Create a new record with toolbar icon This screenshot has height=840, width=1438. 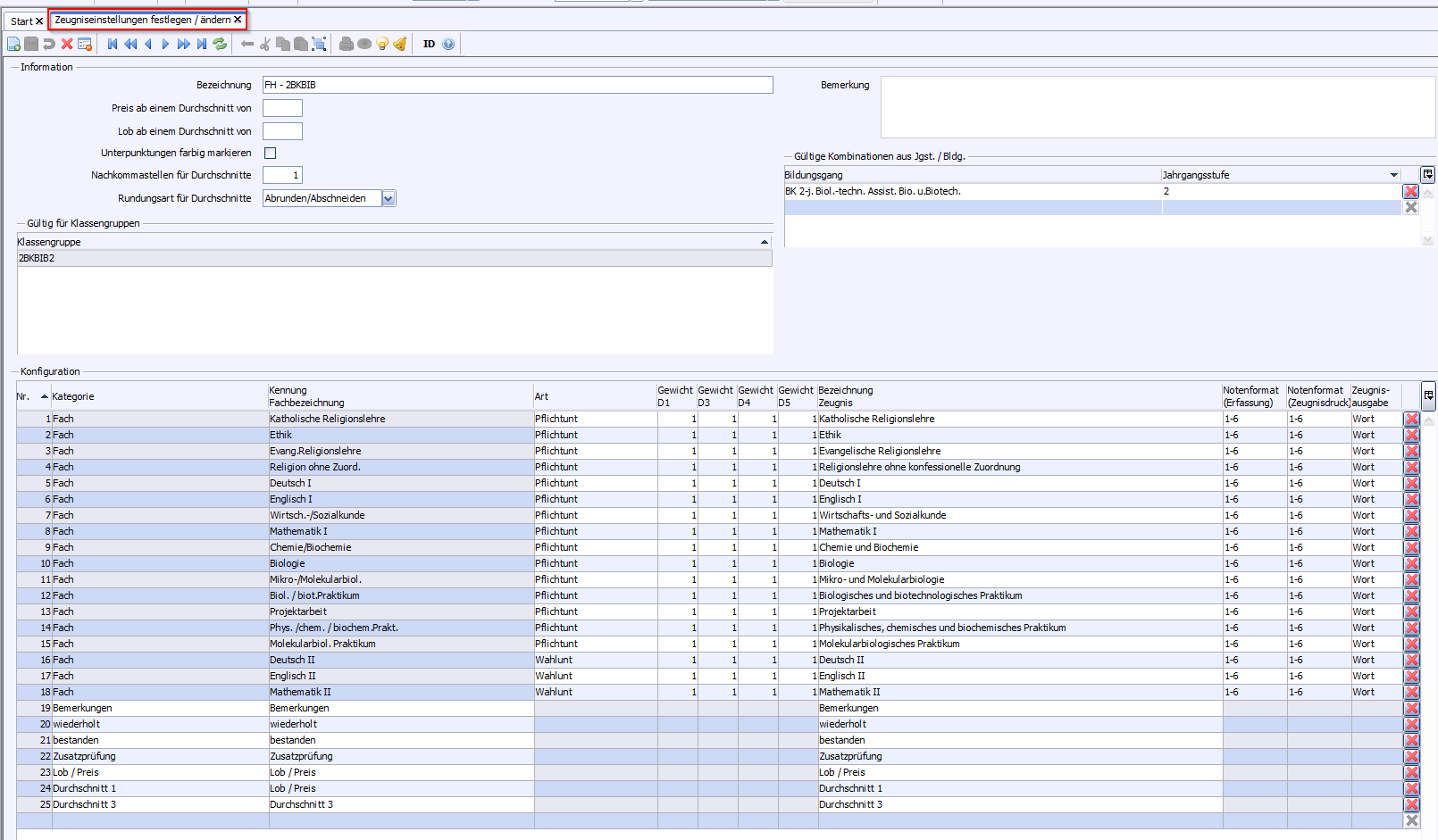[13, 44]
